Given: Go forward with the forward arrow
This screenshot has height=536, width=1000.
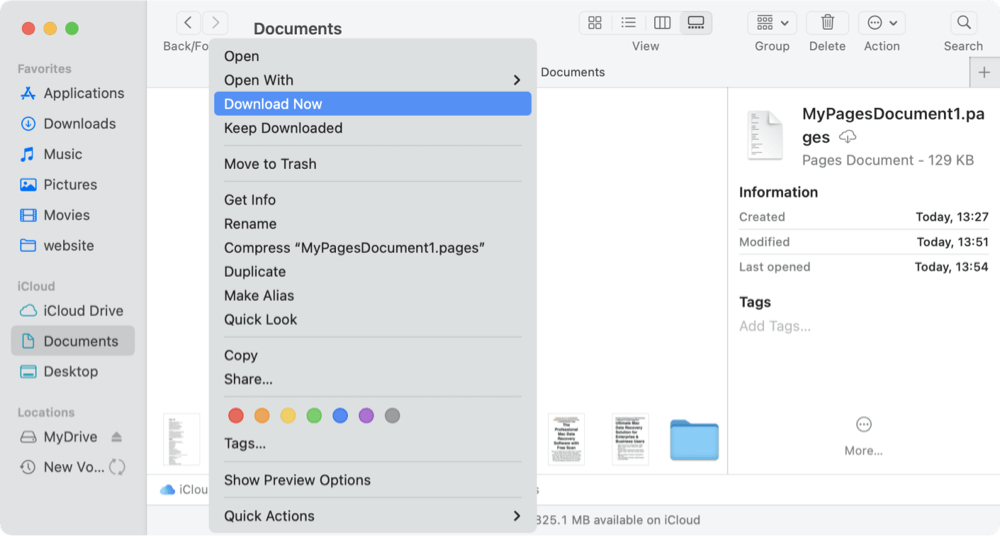Looking at the screenshot, I should pos(216,23).
